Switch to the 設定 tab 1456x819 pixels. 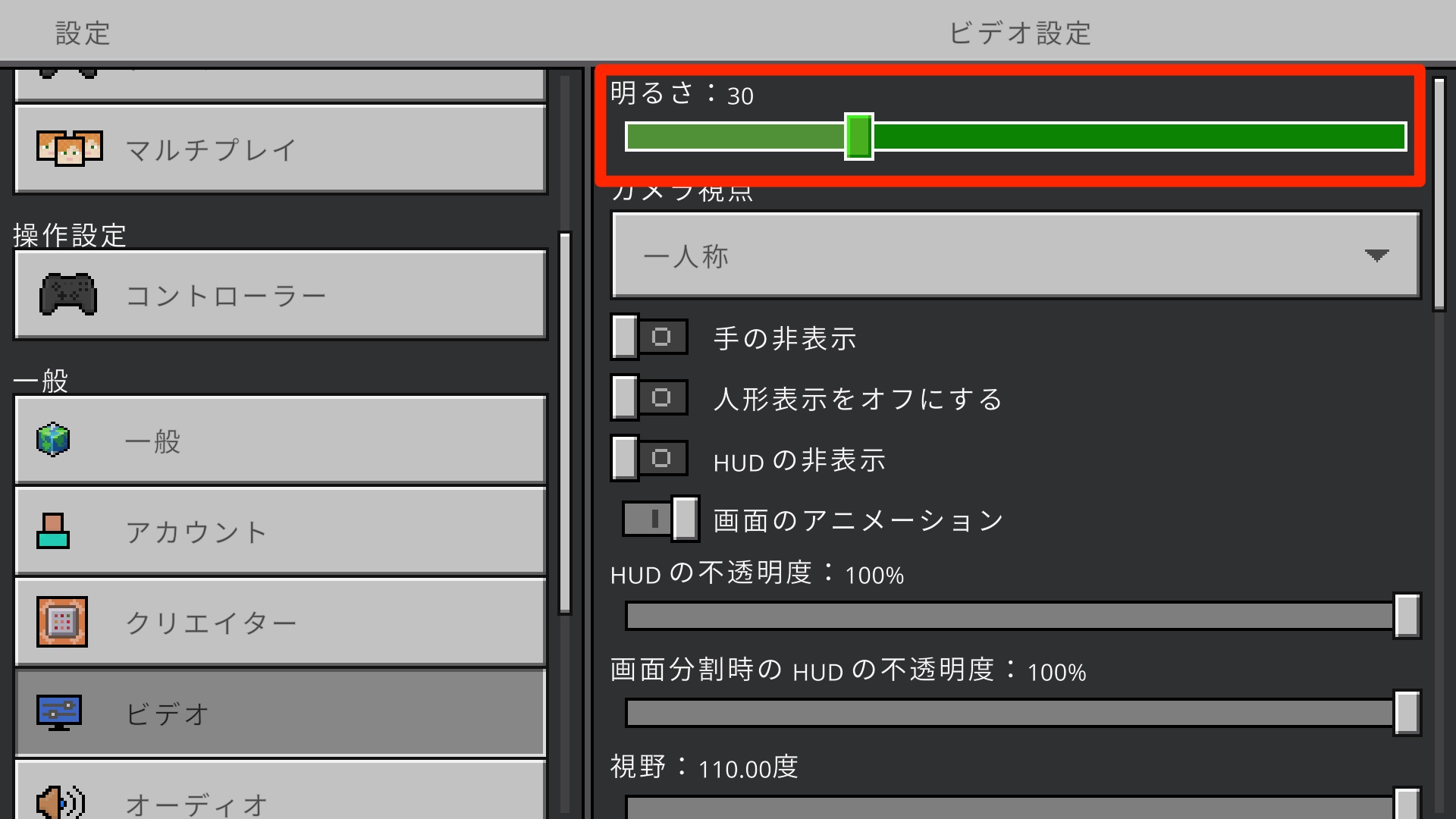(81, 32)
